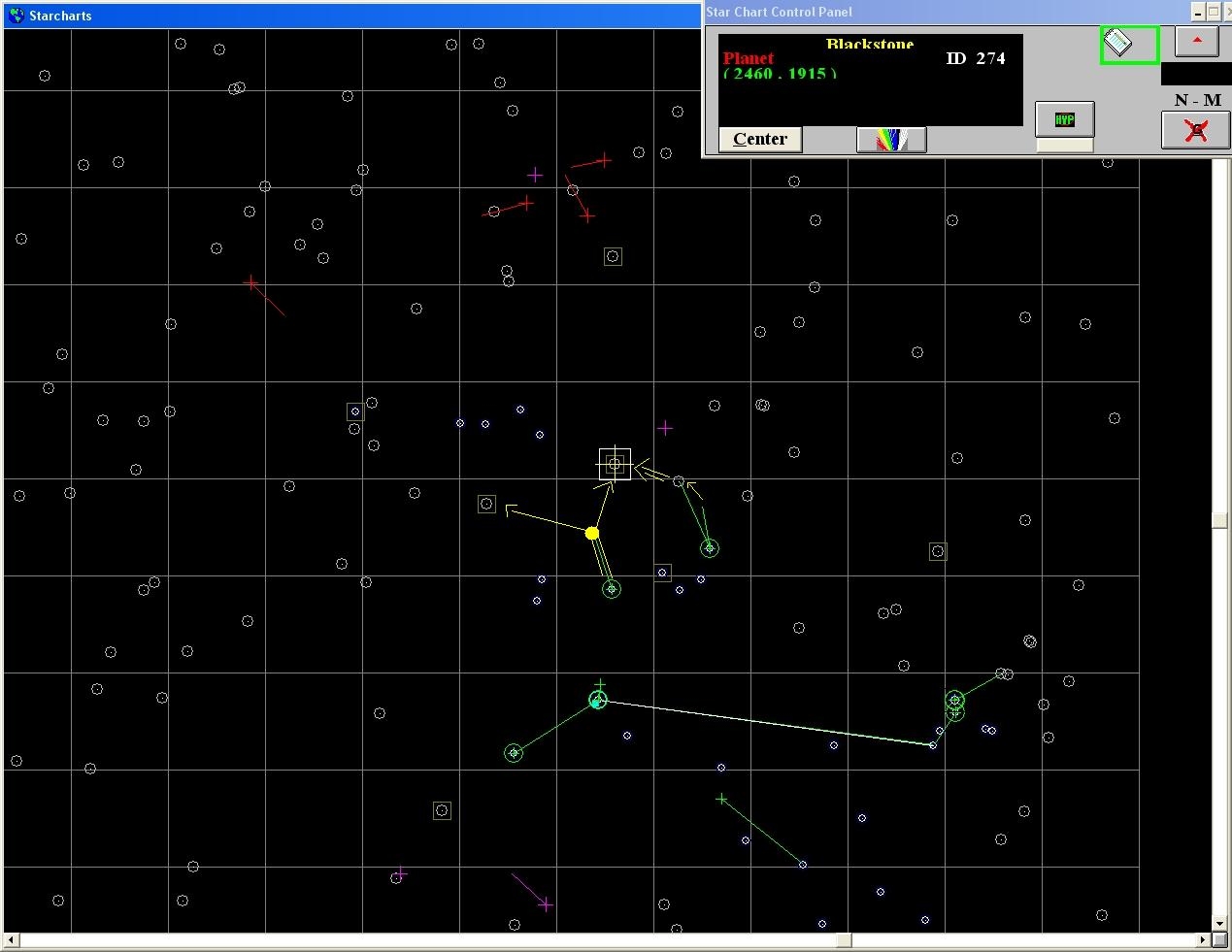Viewport: 1232px width, 952px height.
Task: Open the rainbow color spectrum button
Action: pos(891,140)
